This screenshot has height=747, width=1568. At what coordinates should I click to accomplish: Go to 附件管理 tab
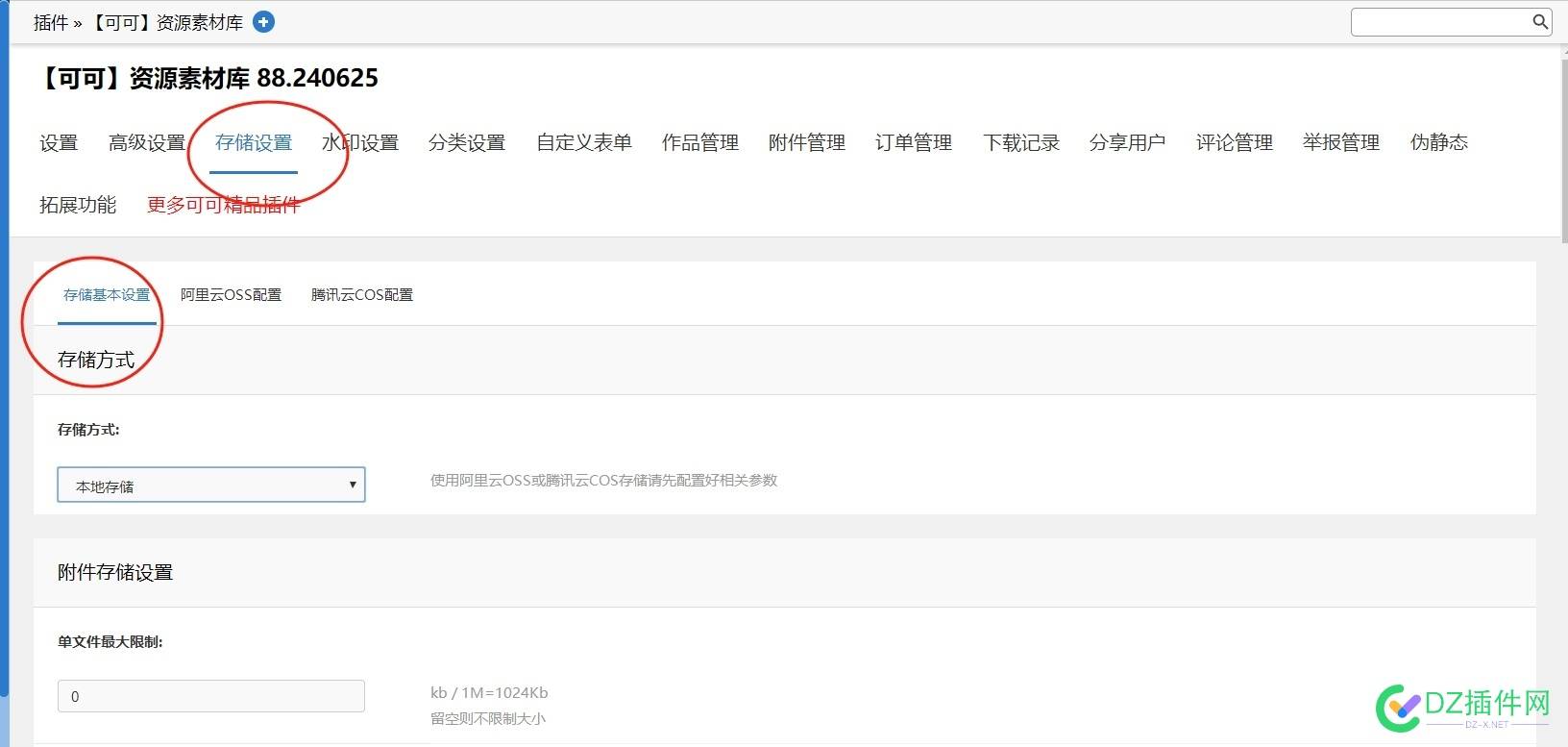(x=807, y=143)
